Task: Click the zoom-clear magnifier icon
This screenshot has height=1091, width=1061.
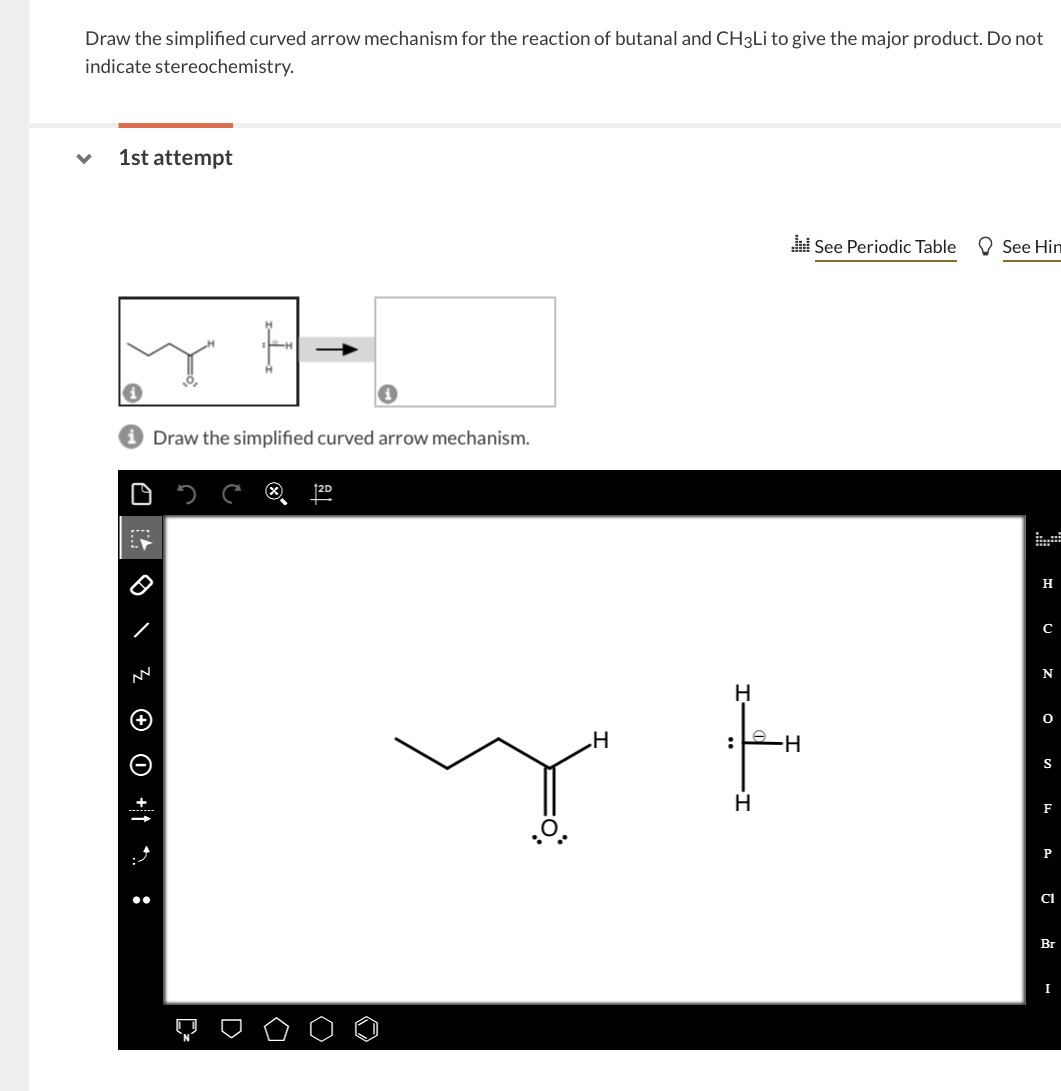Action: pyautogui.click(x=276, y=494)
